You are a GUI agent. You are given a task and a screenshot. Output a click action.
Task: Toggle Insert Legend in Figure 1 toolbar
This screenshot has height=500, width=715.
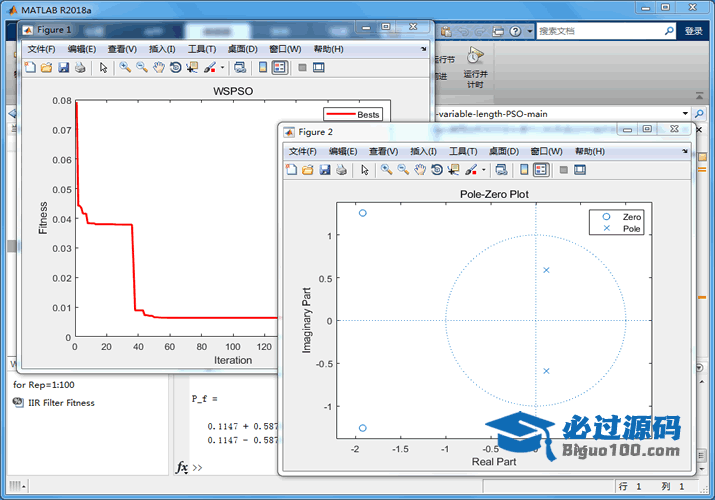point(280,67)
